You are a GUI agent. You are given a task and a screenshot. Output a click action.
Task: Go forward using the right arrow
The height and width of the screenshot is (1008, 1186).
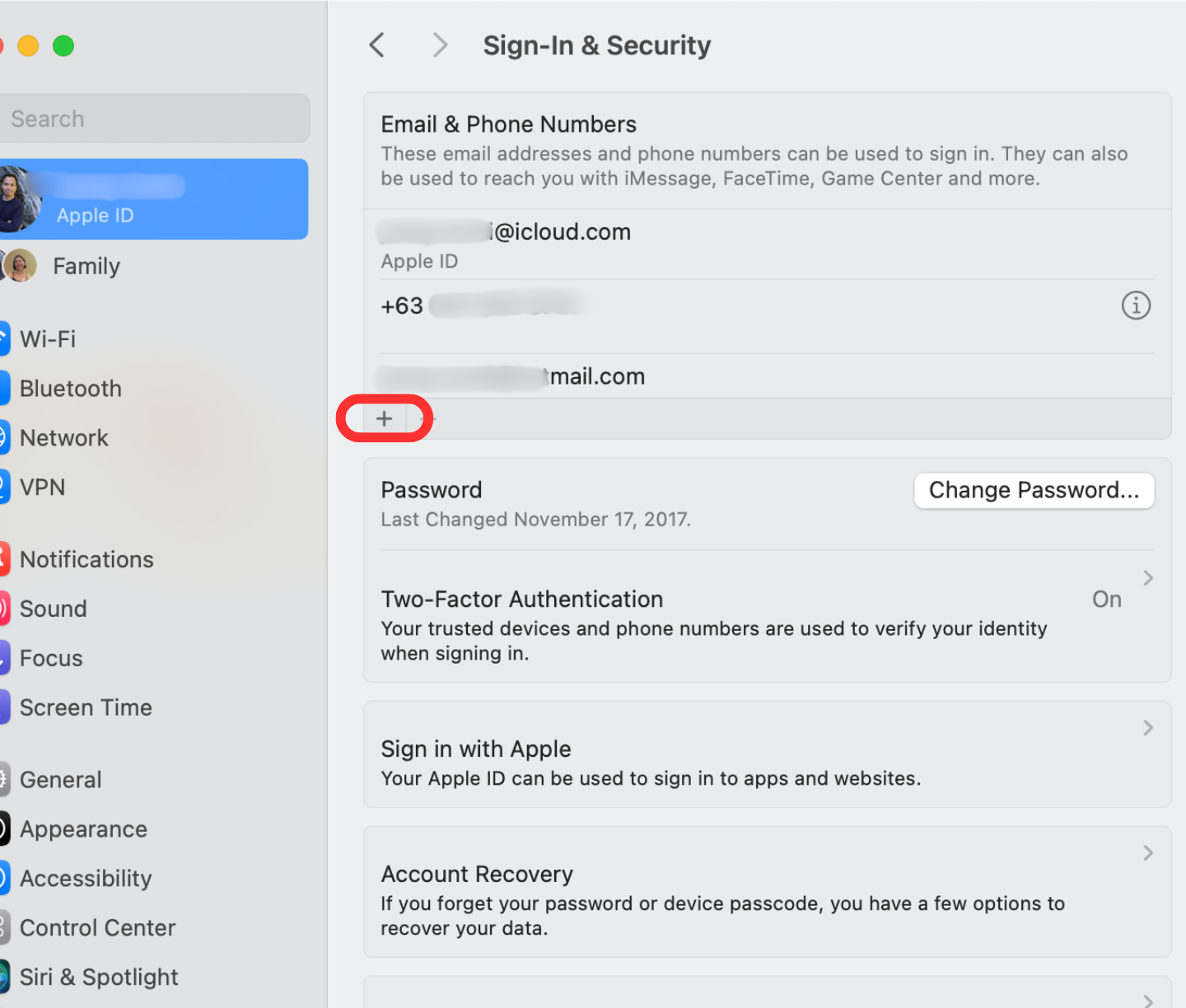(x=440, y=45)
